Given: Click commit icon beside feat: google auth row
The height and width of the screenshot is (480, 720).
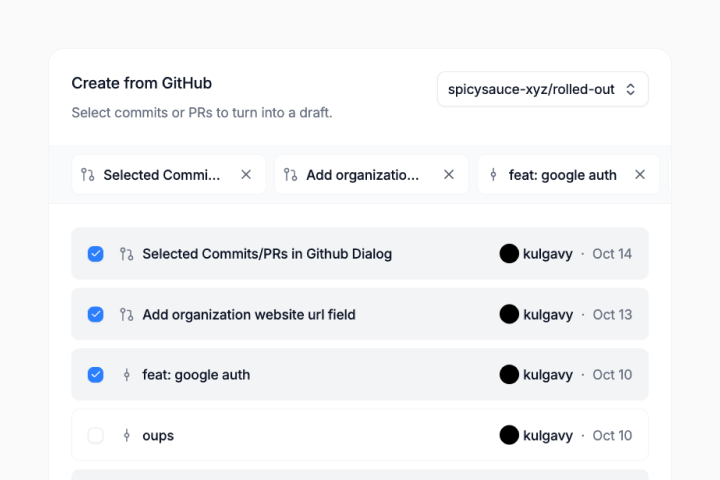Looking at the screenshot, I should (127, 375).
